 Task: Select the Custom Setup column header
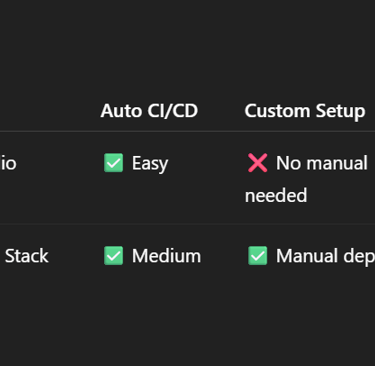point(305,111)
